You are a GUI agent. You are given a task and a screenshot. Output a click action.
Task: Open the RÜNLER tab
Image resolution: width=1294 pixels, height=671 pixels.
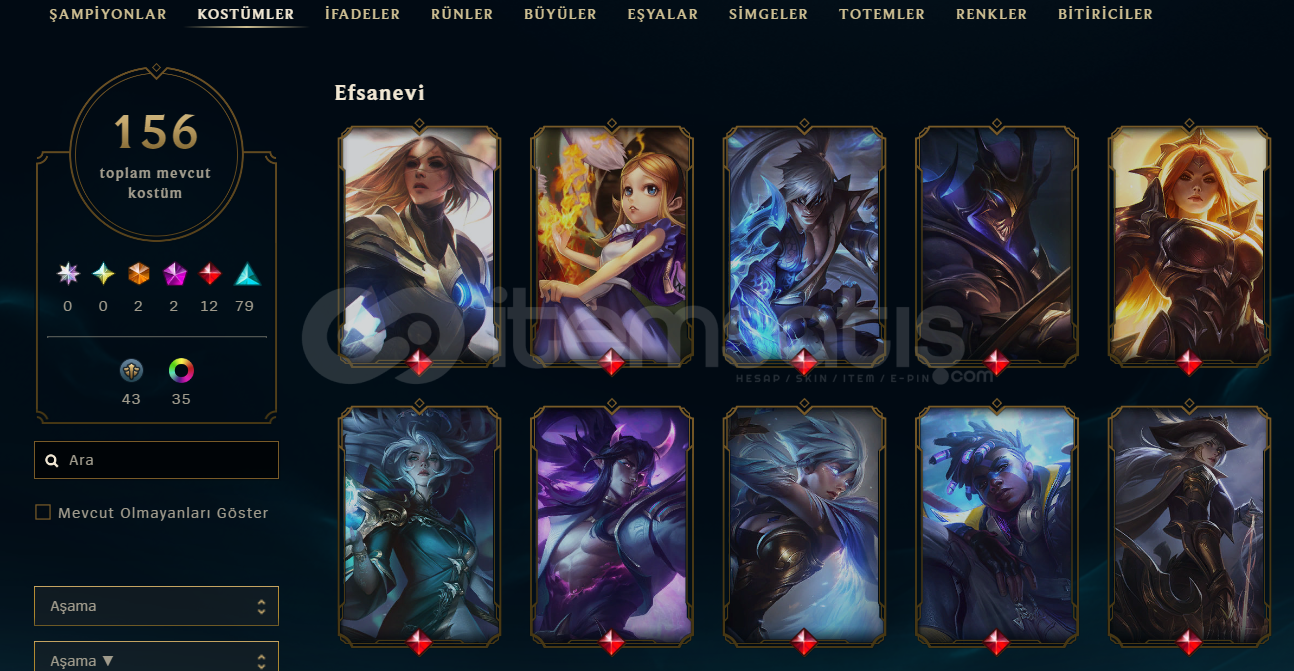tap(462, 14)
